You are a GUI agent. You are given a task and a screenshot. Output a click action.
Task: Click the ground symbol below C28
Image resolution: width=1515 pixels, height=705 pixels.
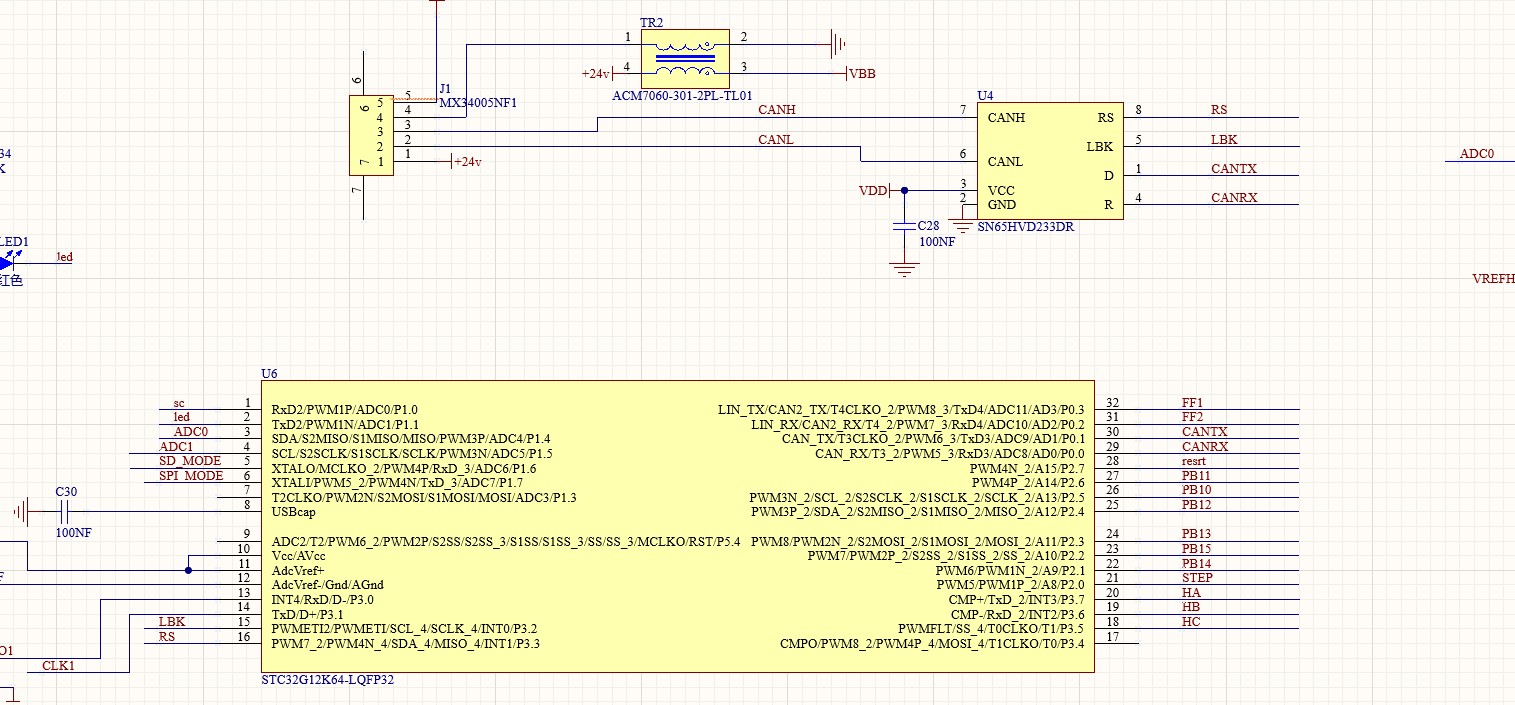tap(904, 268)
